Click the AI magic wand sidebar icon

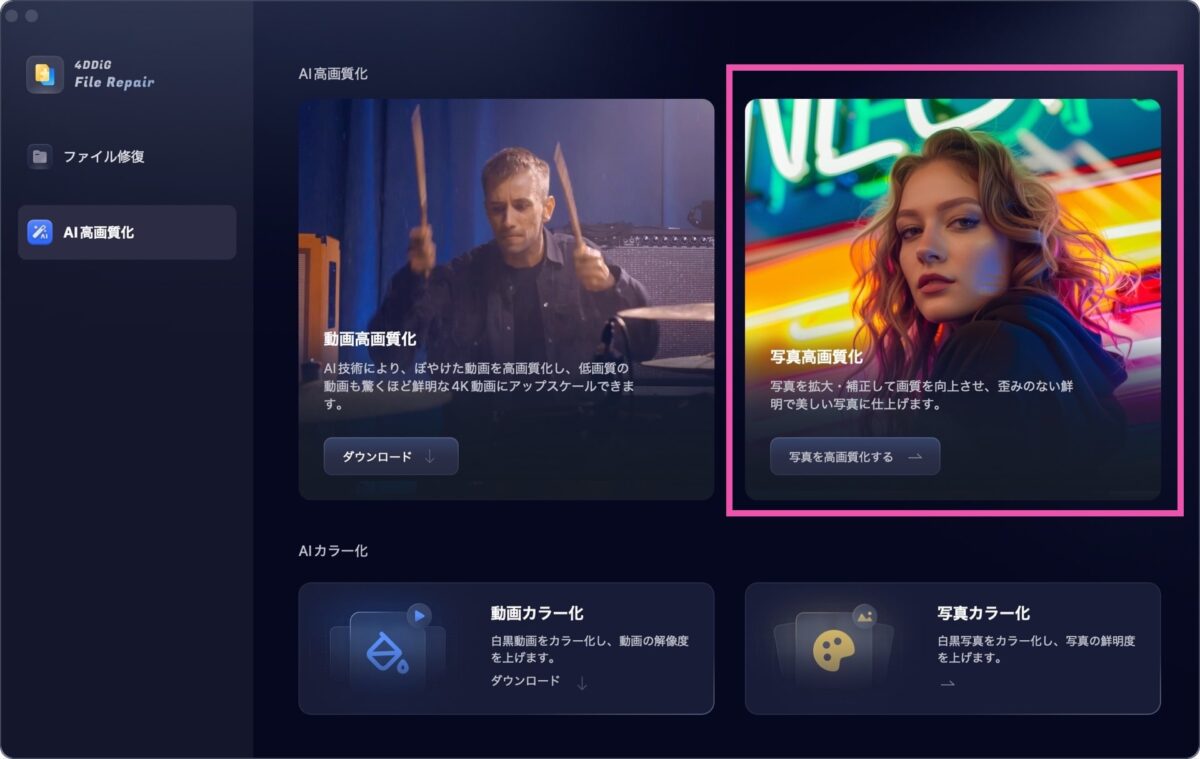point(40,232)
